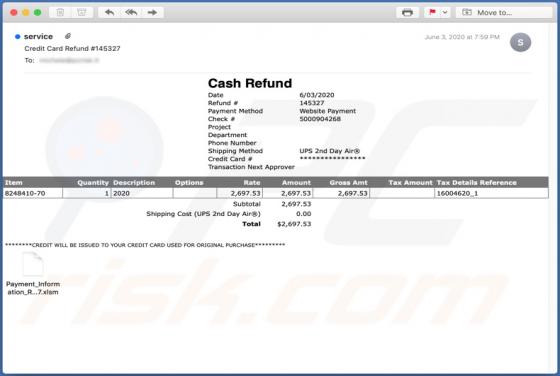
Task: Click subject line Credit Card Refund #145327
Action: coord(72,49)
